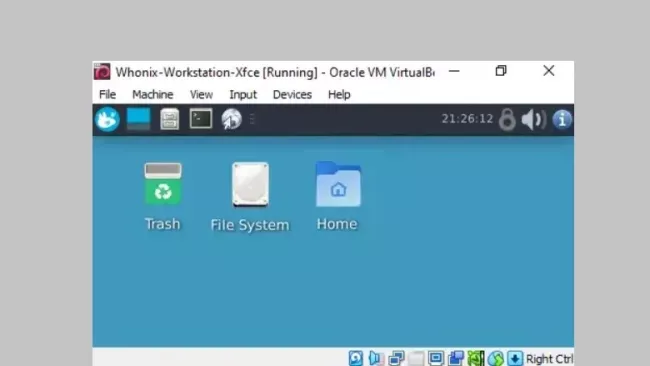Screen dimensions: 650x366
Task: Click the blue info icon in the panel
Action: click(562, 120)
